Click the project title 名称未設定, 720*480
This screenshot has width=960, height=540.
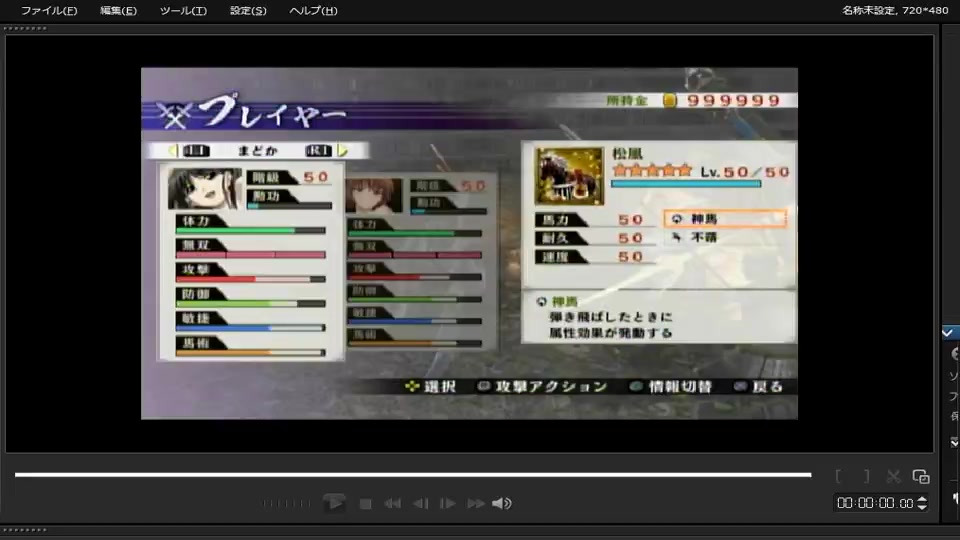click(895, 10)
